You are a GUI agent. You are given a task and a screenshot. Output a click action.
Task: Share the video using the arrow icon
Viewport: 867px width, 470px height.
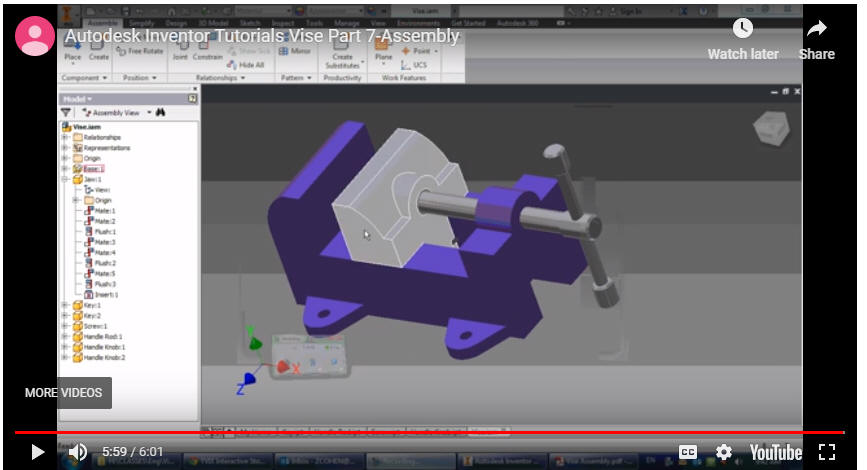coord(816,29)
